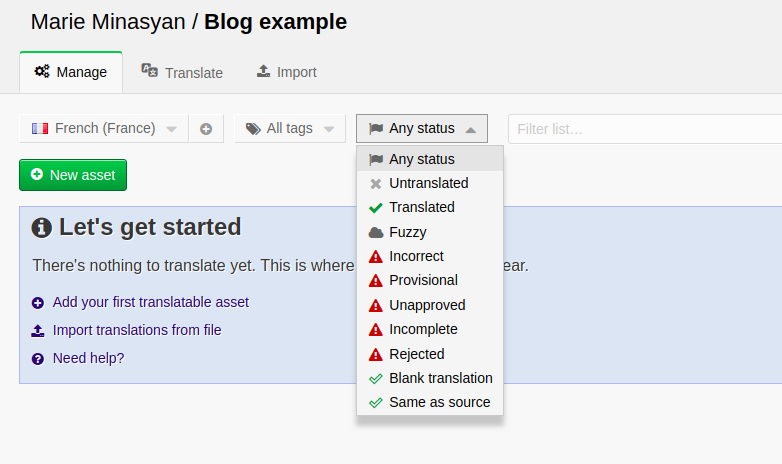Click the tags icon in All tags
The height and width of the screenshot is (464, 782).
click(253, 129)
